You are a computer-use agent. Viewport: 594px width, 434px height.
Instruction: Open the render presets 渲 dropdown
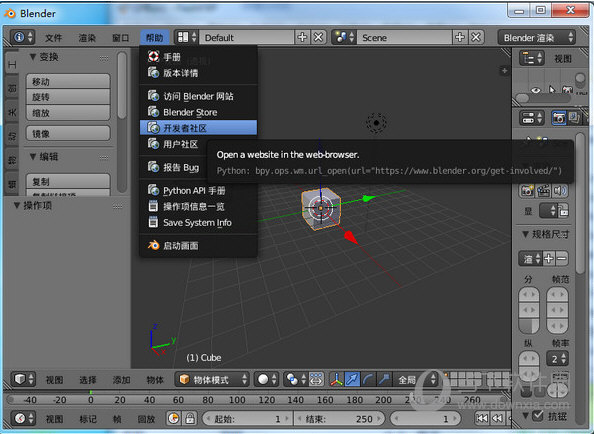click(530, 259)
